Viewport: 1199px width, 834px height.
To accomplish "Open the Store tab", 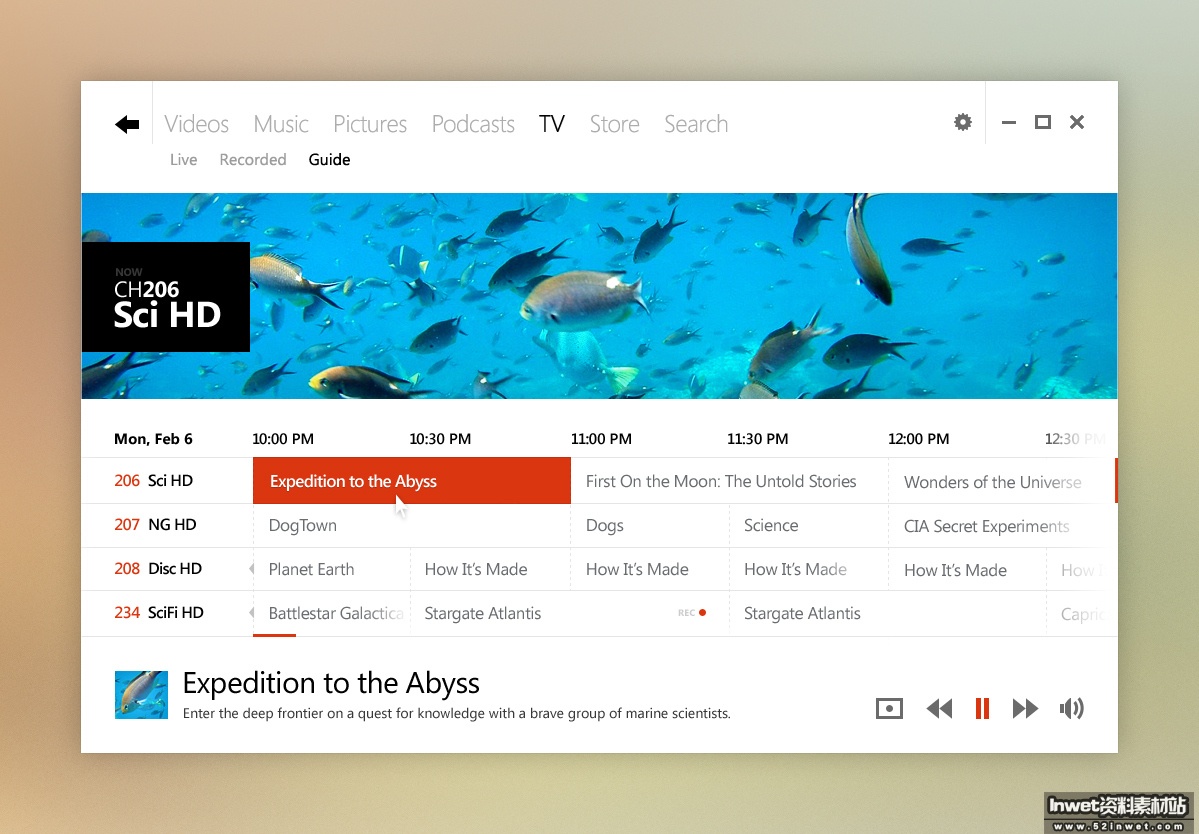I will click(614, 124).
